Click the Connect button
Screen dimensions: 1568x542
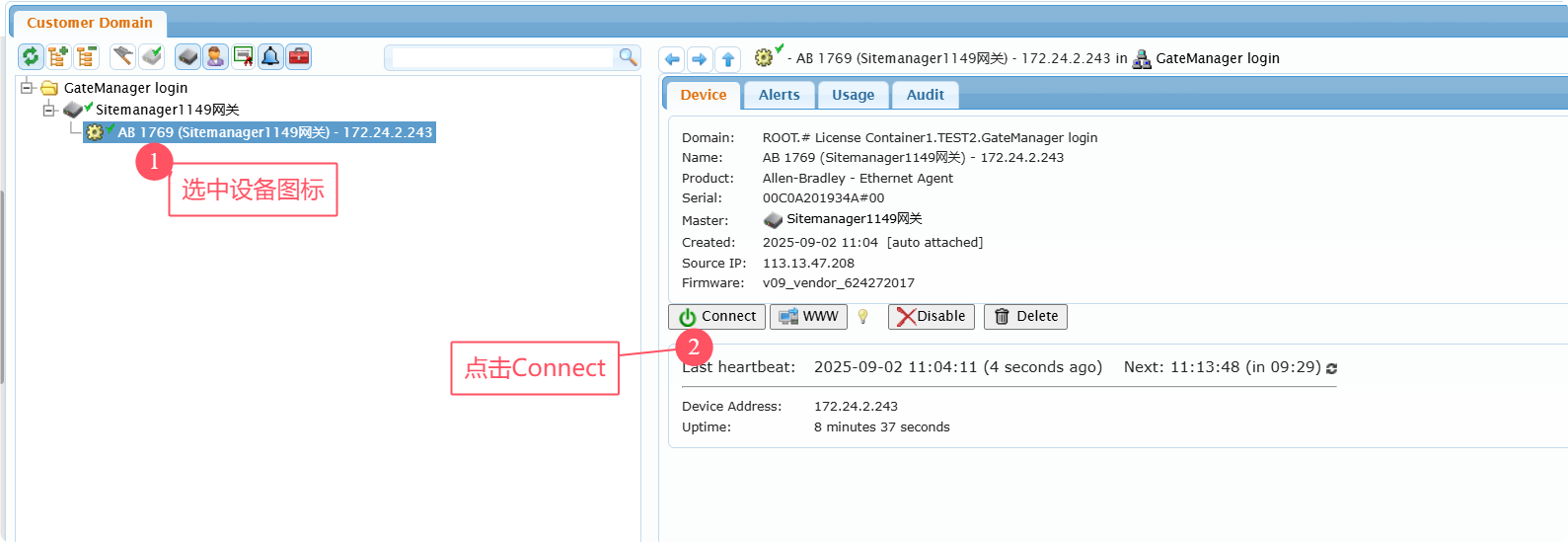(x=717, y=317)
